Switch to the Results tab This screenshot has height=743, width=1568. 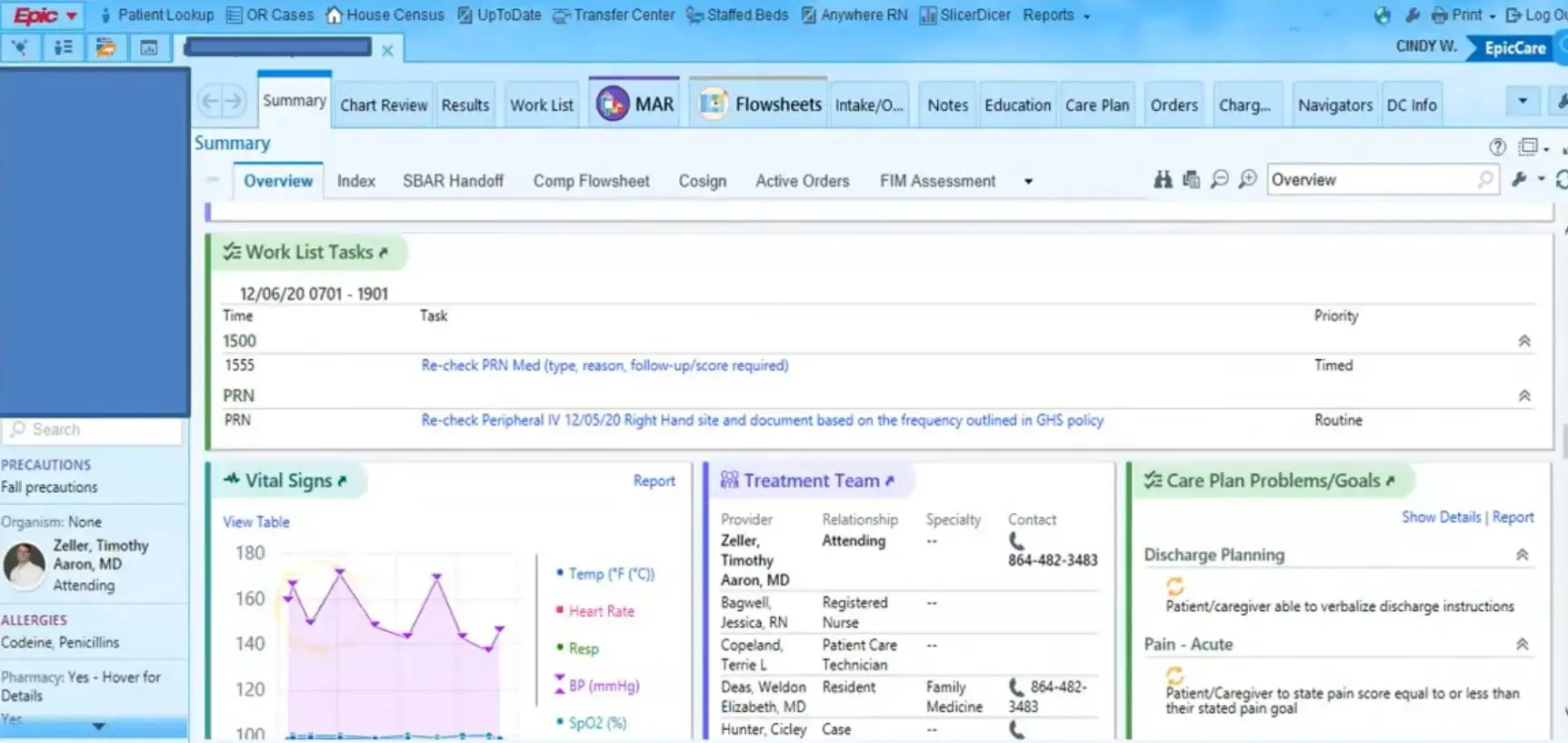point(465,105)
